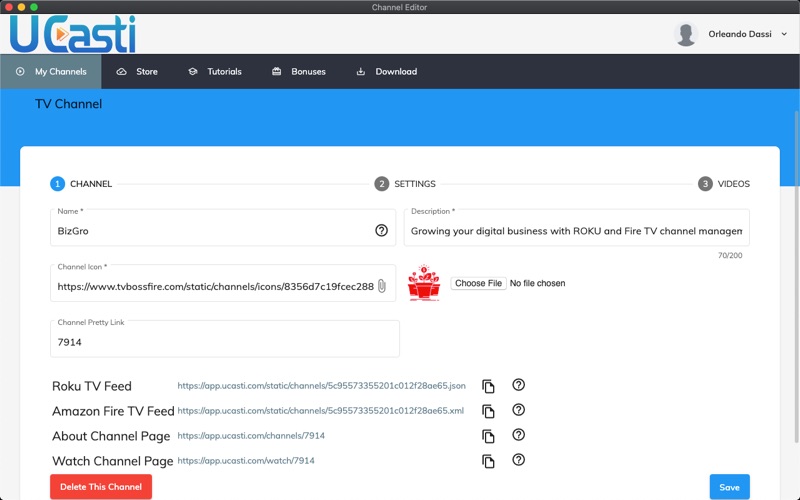Click the Store cloud icon

[121, 71]
